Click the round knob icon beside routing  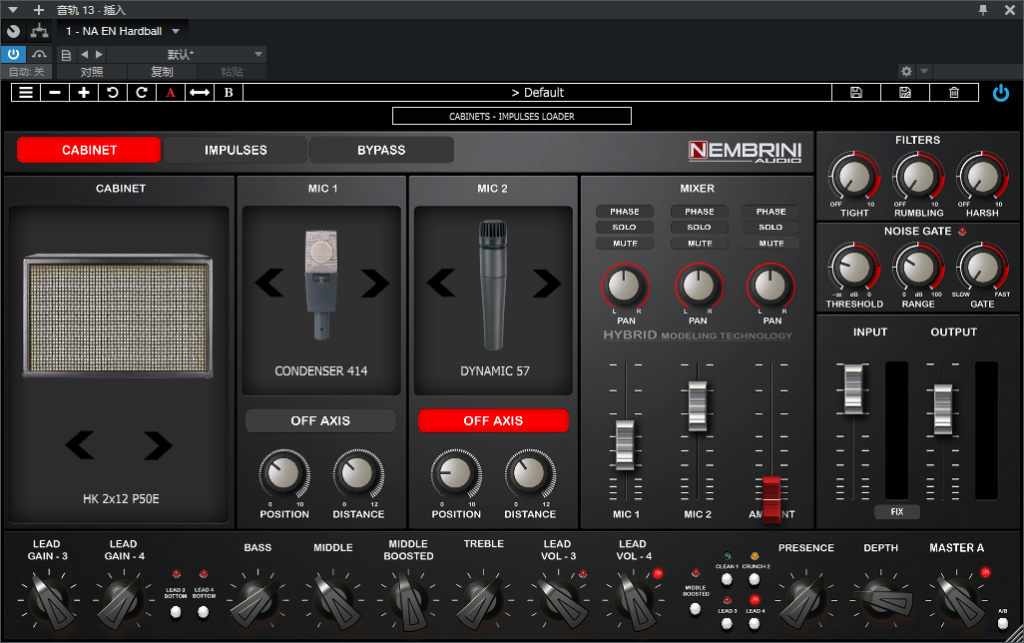pyautogui.click(x=13, y=31)
